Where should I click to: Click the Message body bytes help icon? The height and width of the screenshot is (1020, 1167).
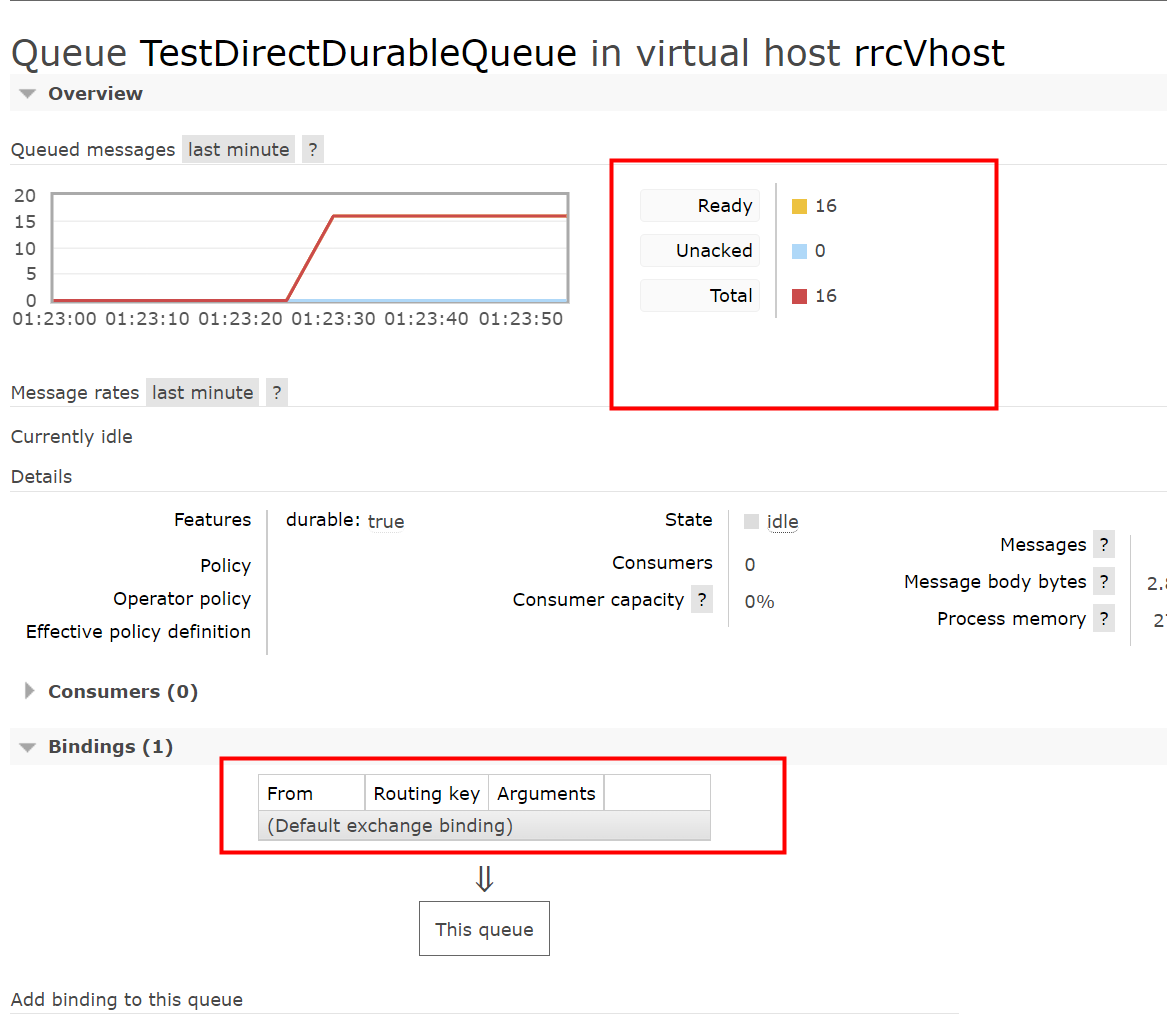click(1103, 582)
